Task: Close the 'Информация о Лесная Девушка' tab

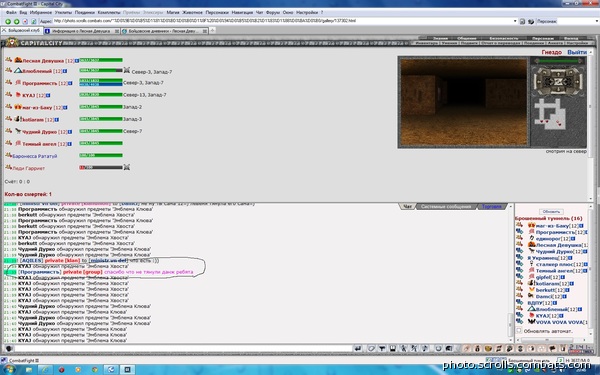Action: [x=117, y=31]
